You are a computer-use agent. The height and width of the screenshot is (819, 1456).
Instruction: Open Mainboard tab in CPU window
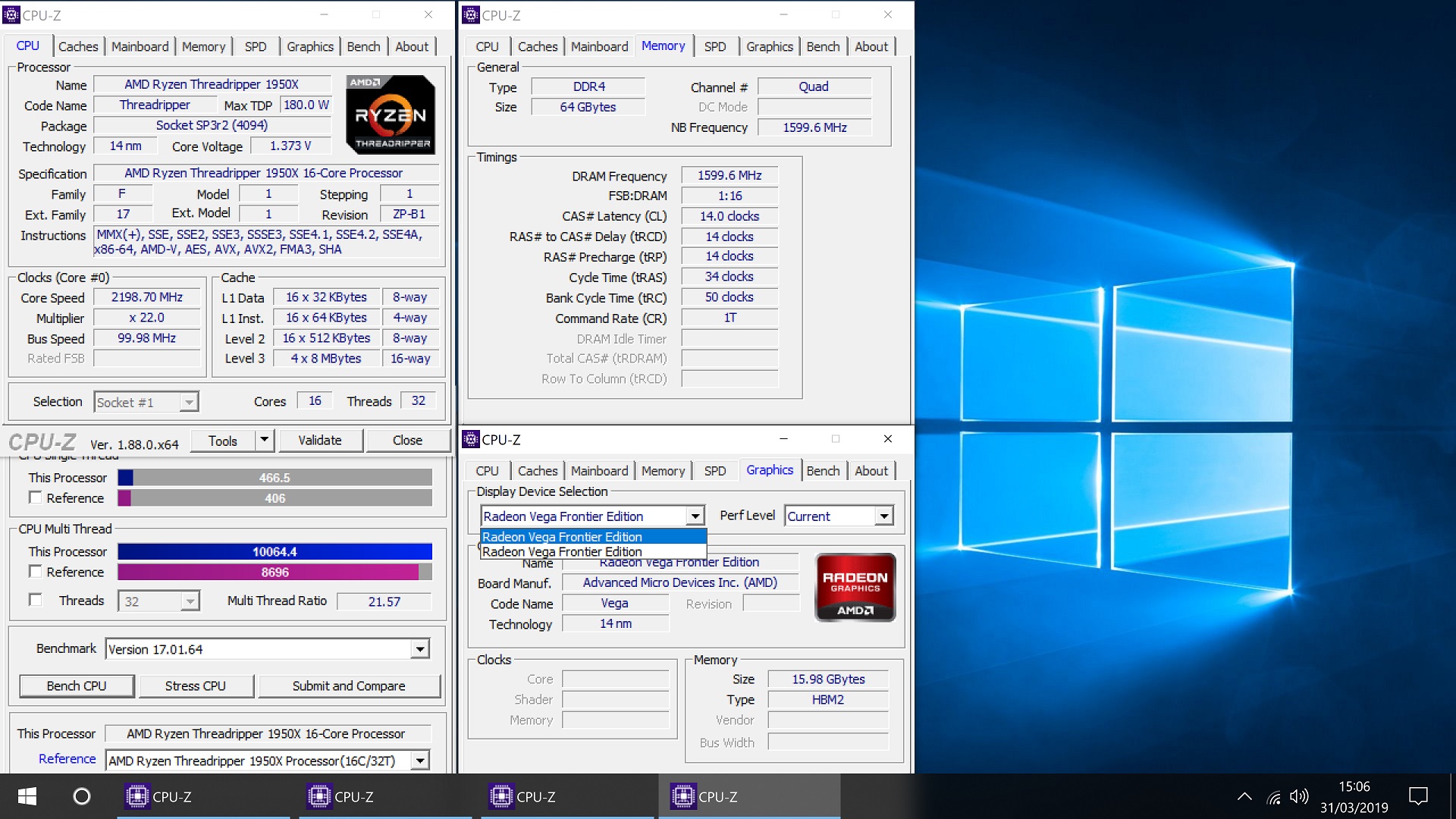coord(140,46)
